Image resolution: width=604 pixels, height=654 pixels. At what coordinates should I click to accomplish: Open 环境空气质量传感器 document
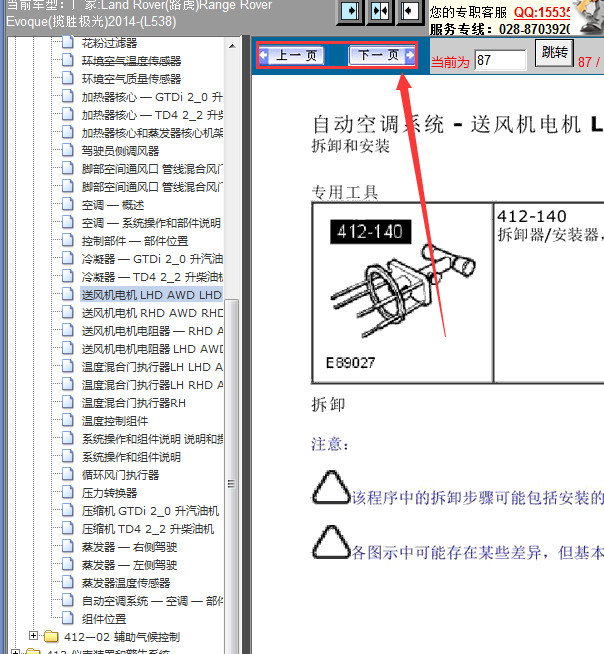coord(131,79)
